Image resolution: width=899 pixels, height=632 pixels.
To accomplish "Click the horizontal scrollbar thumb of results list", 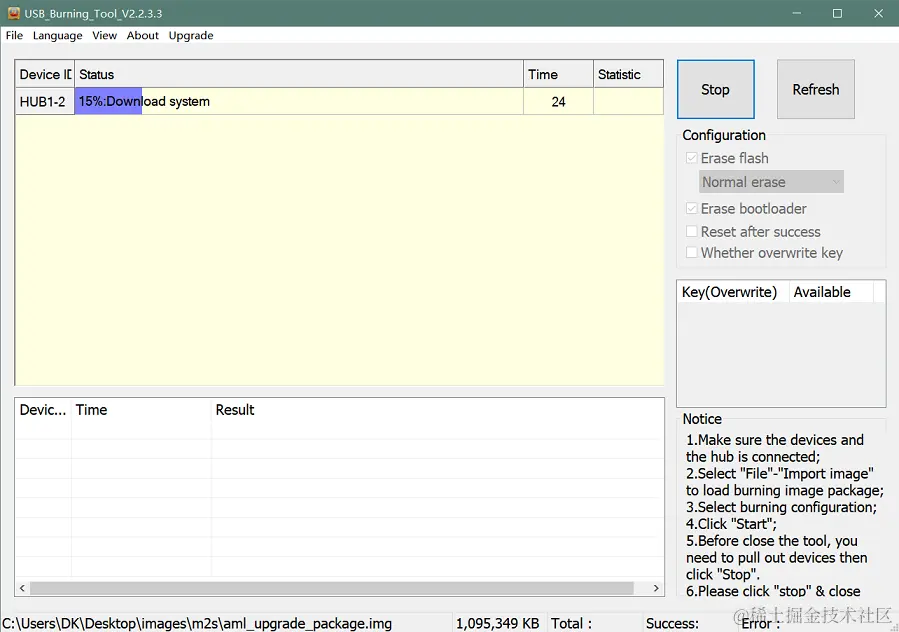I will tap(331, 588).
